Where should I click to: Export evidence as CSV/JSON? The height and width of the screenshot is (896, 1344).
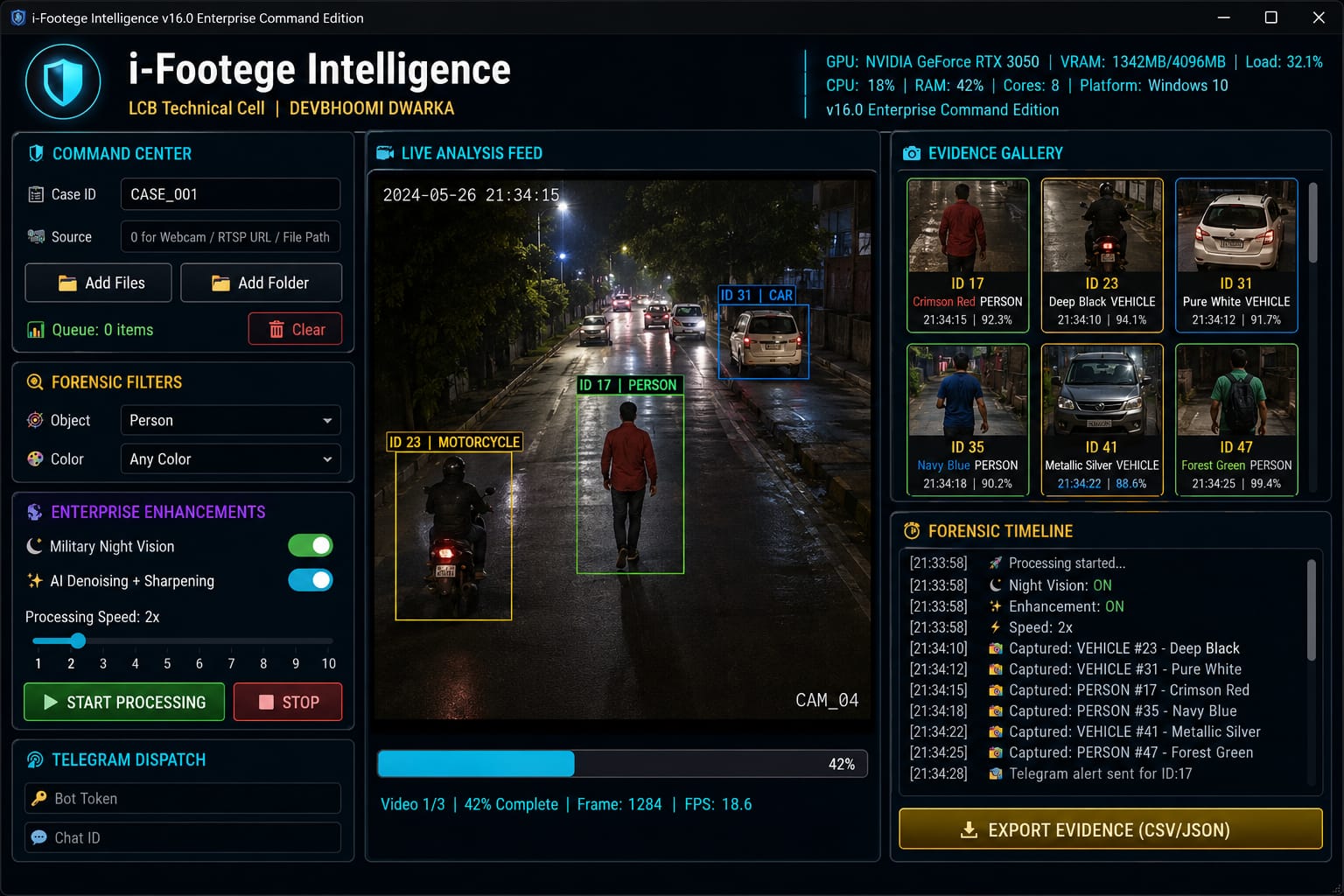tap(1110, 829)
